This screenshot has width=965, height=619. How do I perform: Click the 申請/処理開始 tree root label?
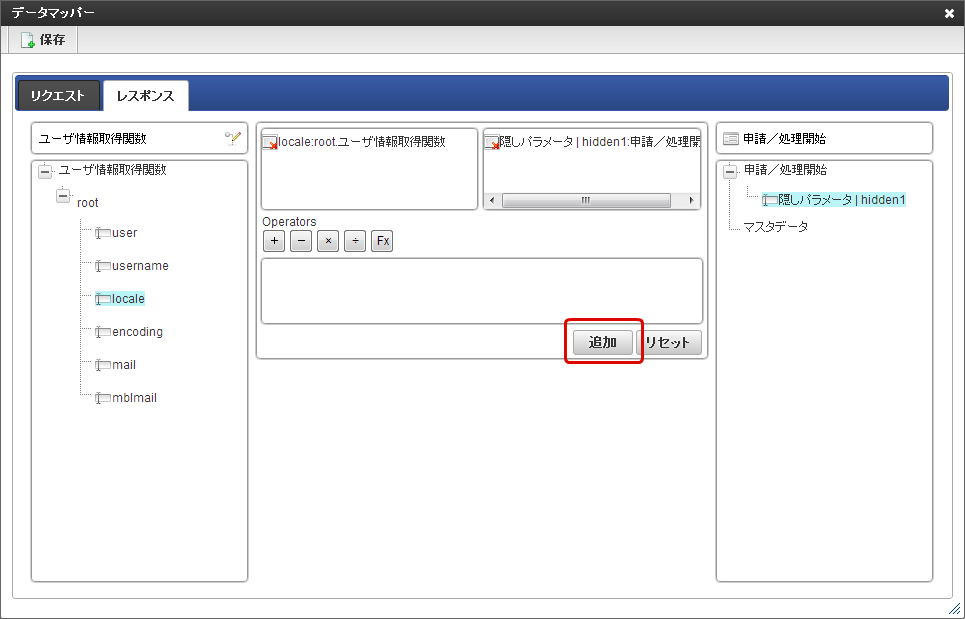pyautogui.click(x=785, y=170)
